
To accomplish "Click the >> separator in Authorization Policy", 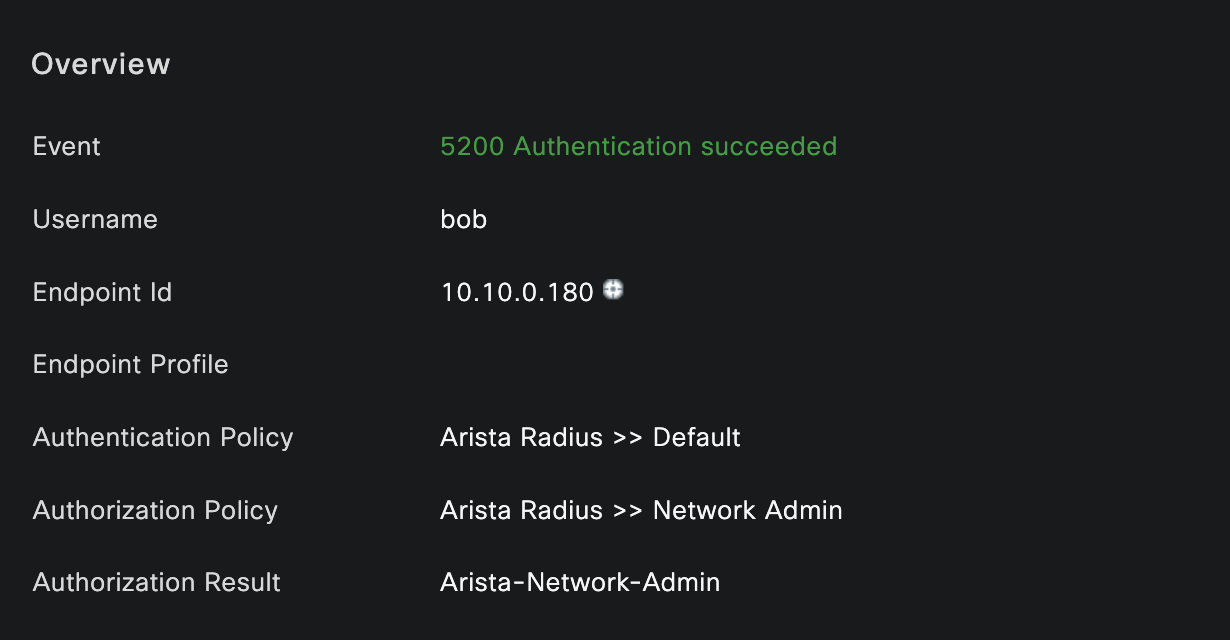I will pos(627,511).
